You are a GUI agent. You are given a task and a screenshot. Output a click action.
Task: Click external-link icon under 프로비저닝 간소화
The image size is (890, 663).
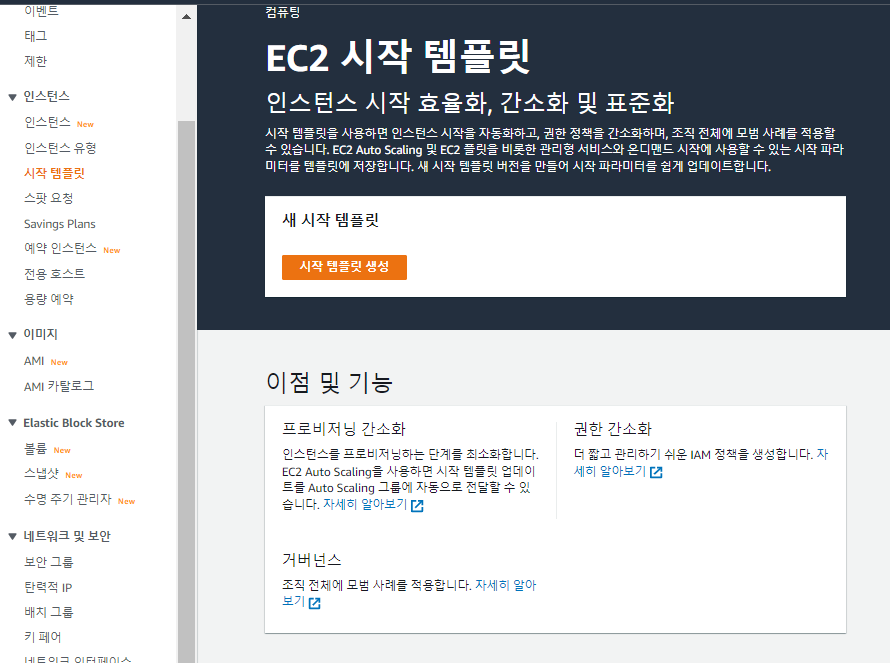[417, 506]
